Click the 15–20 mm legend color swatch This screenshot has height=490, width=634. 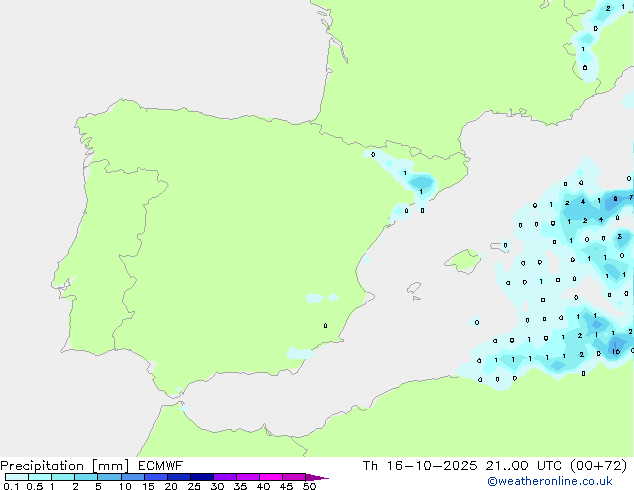point(156,477)
